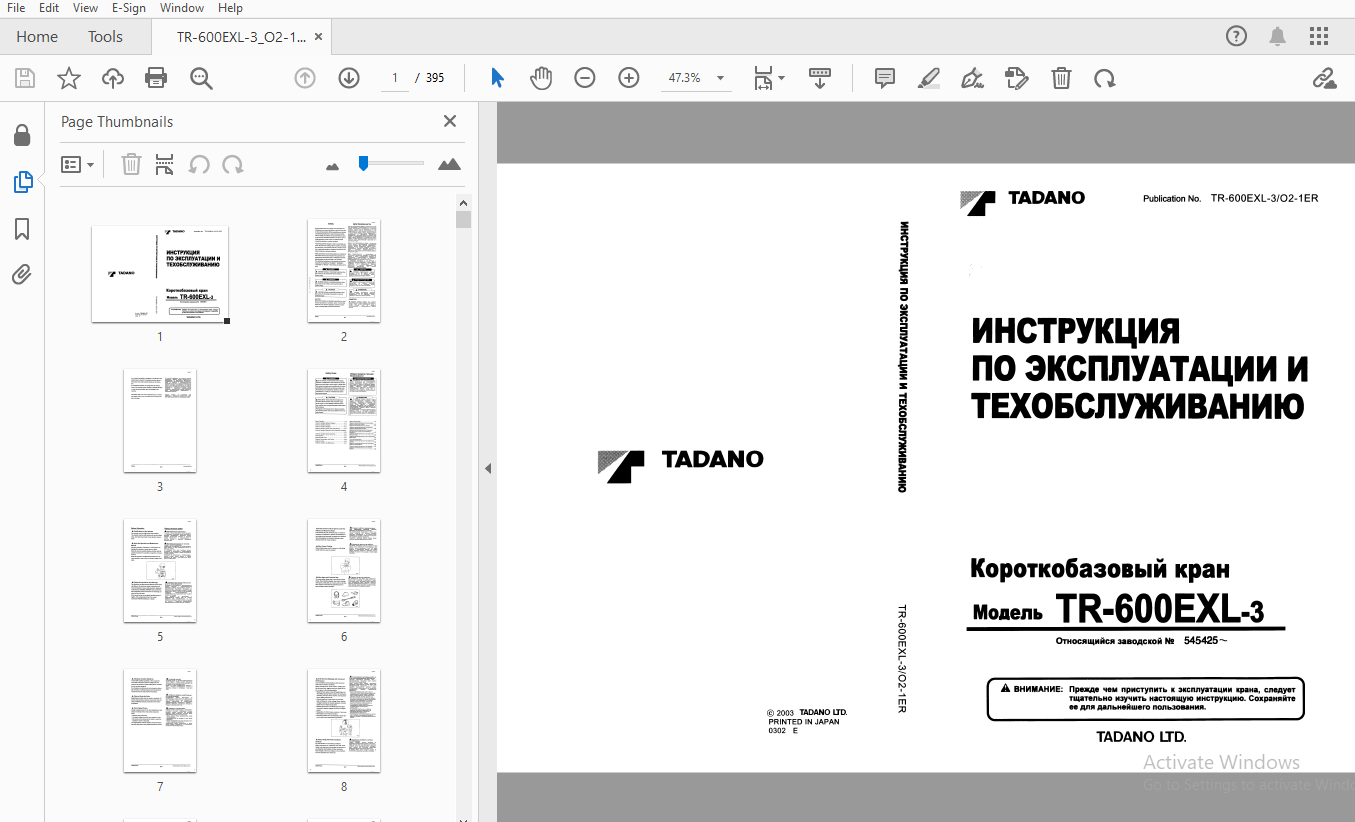The image size is (1355, 822).
Task: Go to previous page with up arrow
Action: coord(305,78)
